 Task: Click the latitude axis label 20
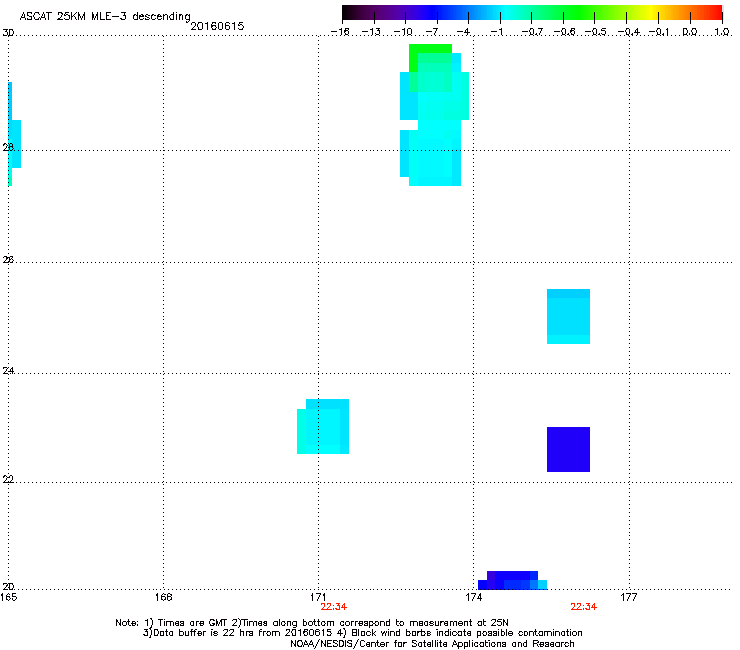point(8,586)
